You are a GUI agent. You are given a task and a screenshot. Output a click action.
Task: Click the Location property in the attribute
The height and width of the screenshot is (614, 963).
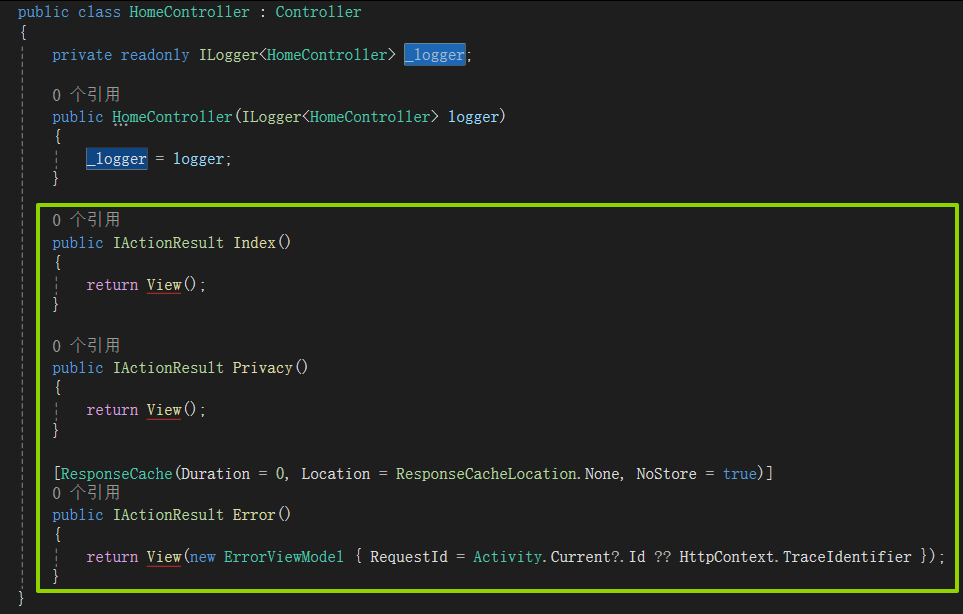[336, 474]
